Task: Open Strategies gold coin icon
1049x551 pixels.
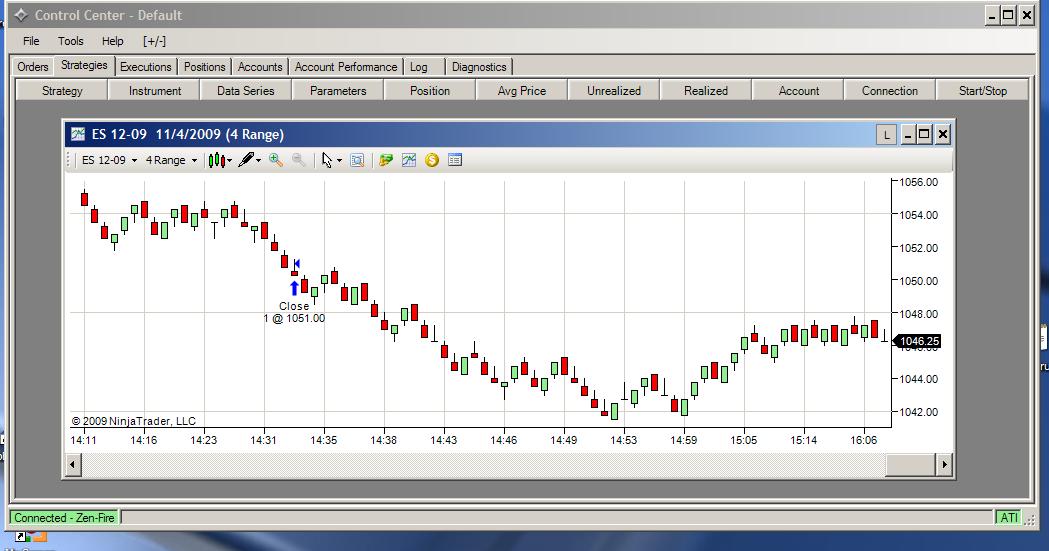Action: point(432,160)
